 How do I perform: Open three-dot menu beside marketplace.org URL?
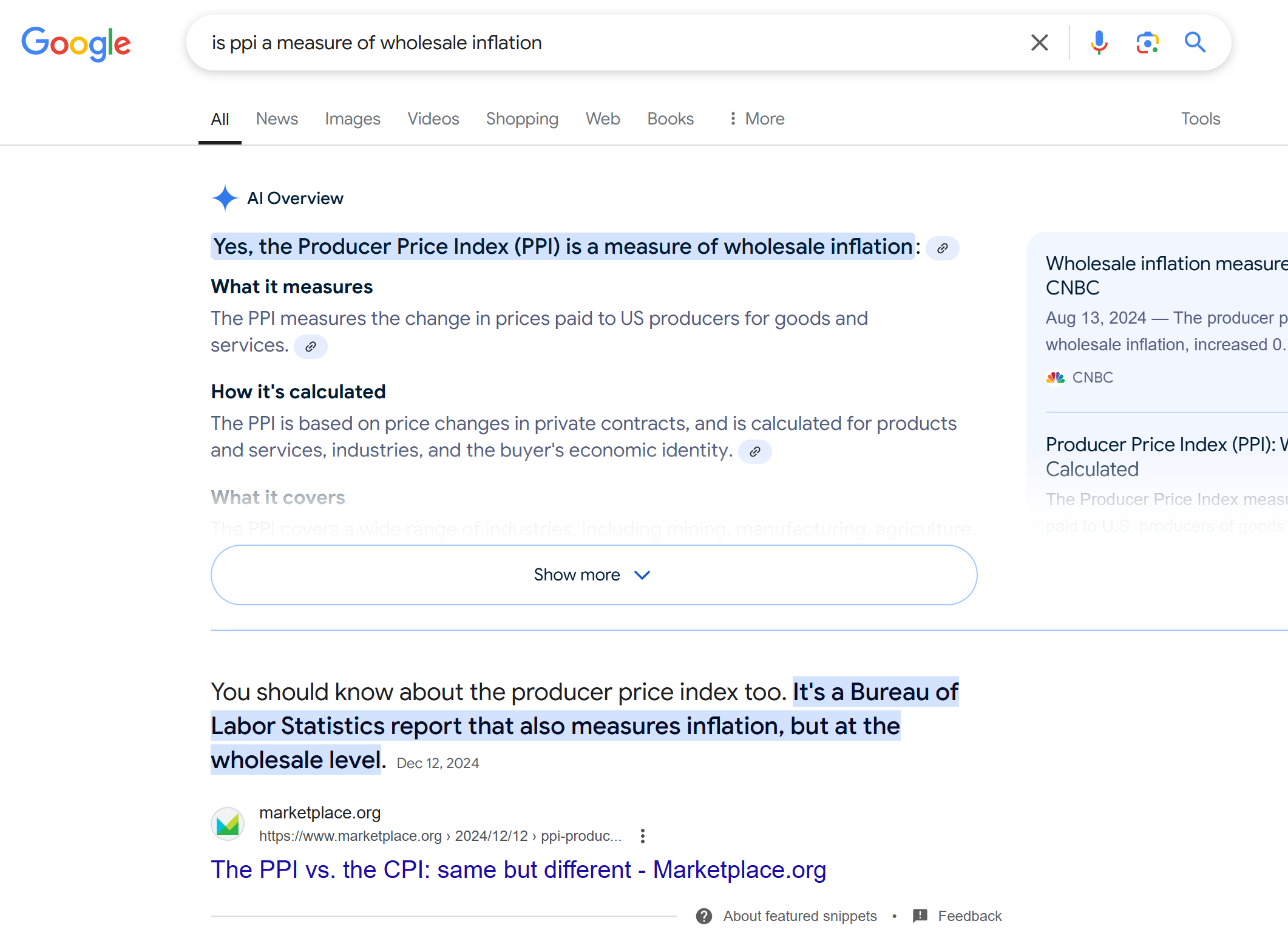point(643,836)
